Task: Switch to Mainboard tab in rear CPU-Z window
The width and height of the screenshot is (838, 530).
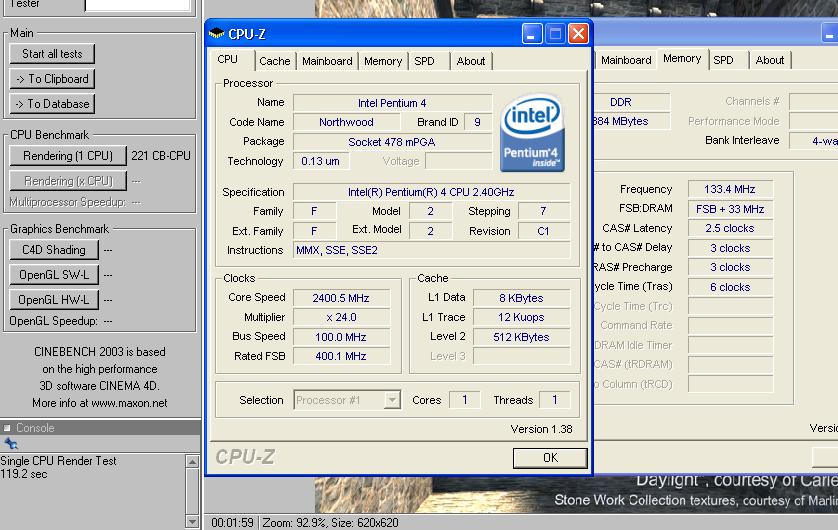Action: (626, 60)
